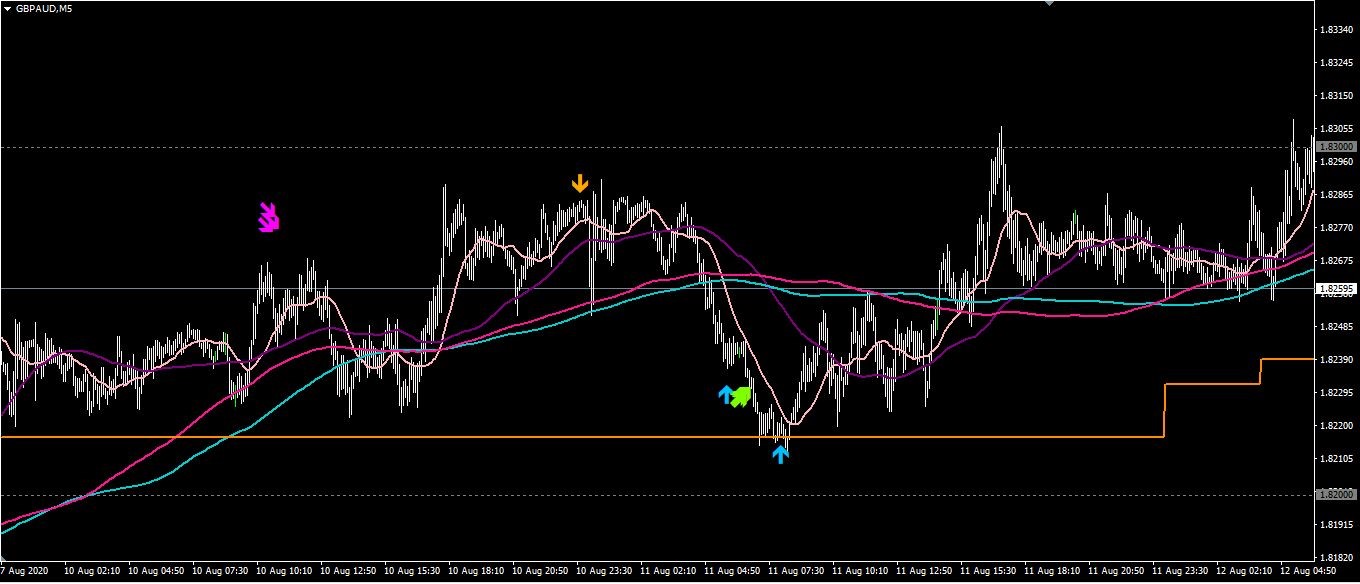Select the orange down-arrow marker
This screenshot has height=584, width=1360.
point(580,184)
